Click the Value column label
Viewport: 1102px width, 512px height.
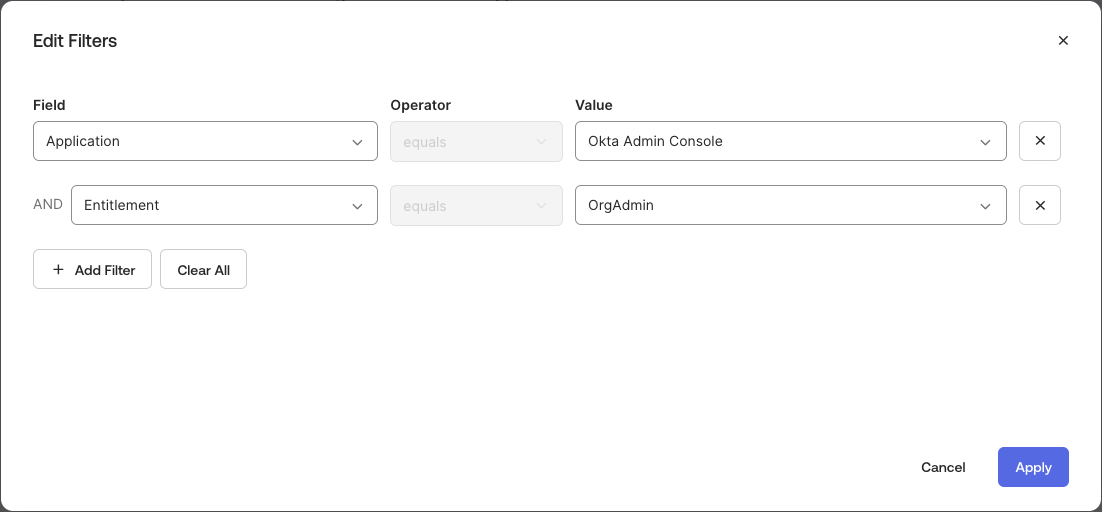click(x=594, y=105)
